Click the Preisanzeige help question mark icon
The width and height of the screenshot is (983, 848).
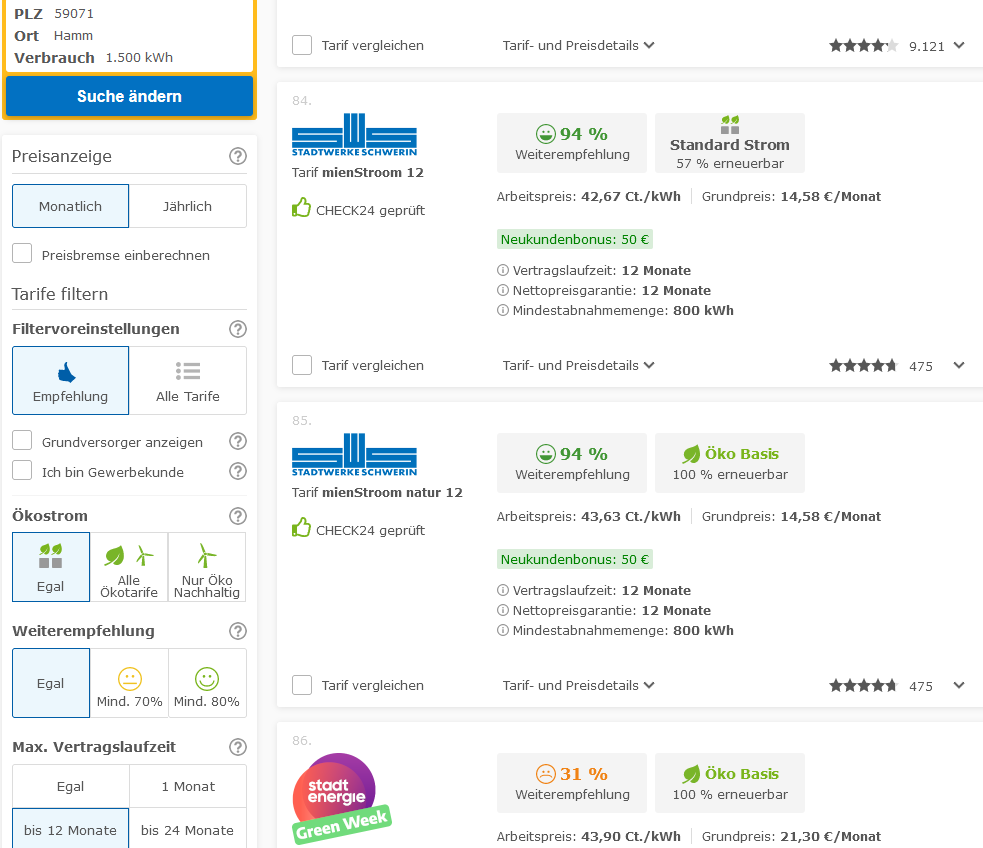(238, 156)
